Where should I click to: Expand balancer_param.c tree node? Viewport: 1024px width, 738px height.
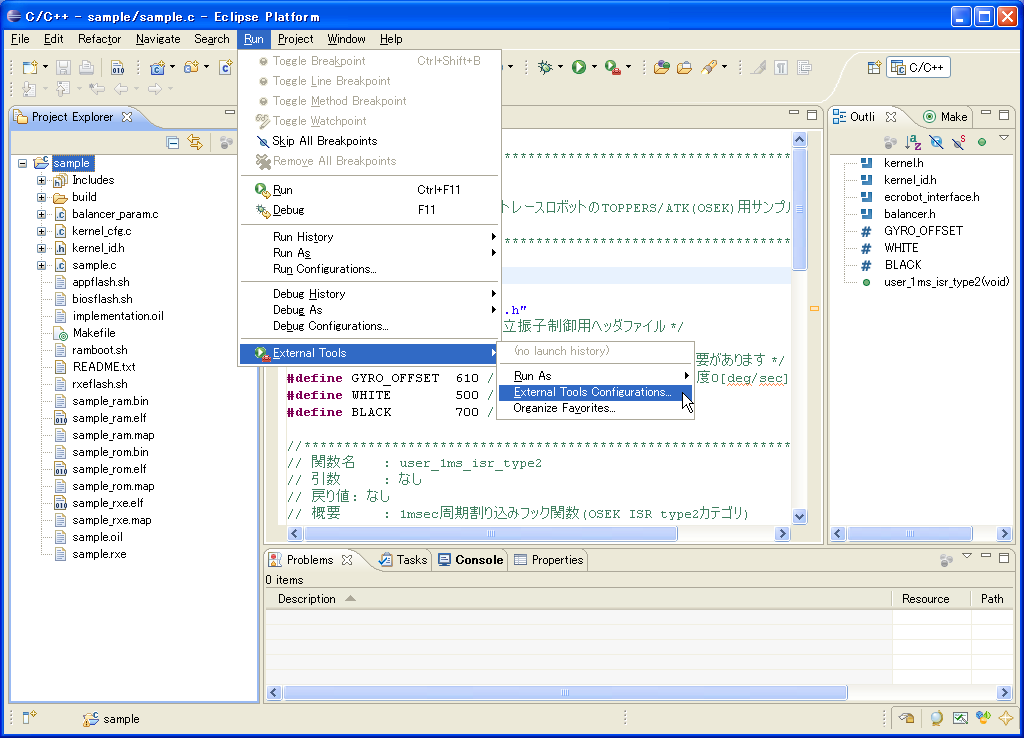pyautogui.click(x=41, y=214)
